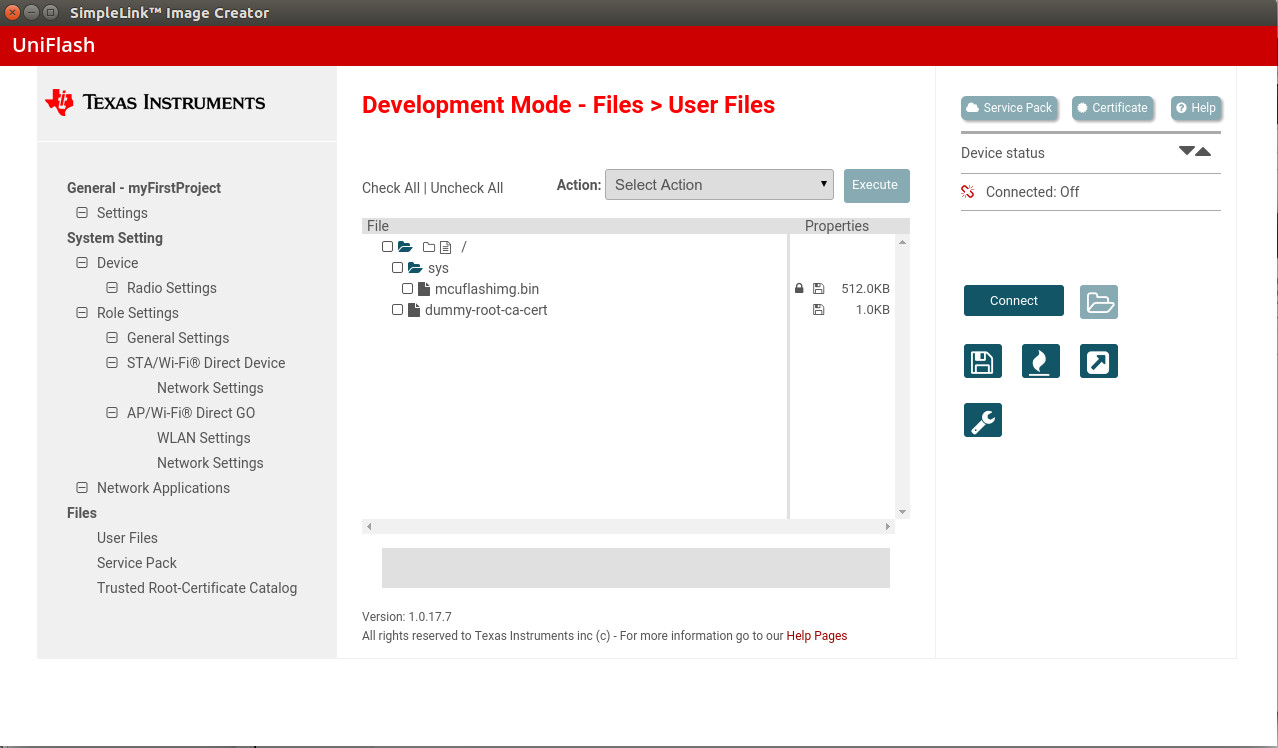The height and width of the screenshot is (748, 1278).
Task: Click the export arrow icon button
Action: 1098,361
